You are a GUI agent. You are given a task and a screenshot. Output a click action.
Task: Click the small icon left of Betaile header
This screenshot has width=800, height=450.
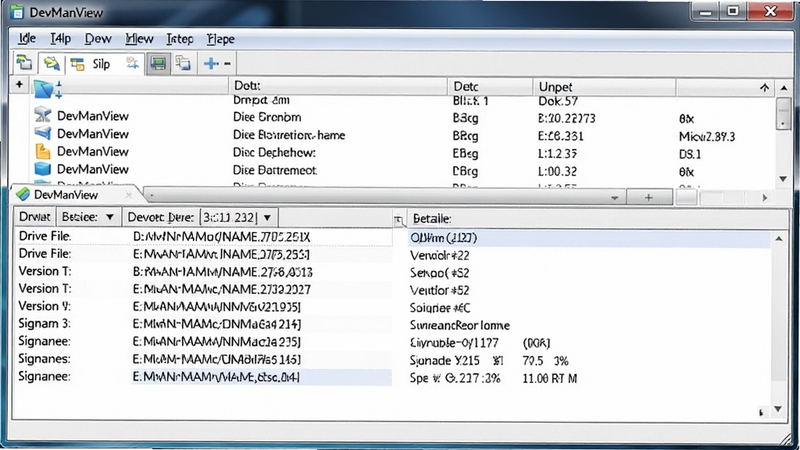399,220
